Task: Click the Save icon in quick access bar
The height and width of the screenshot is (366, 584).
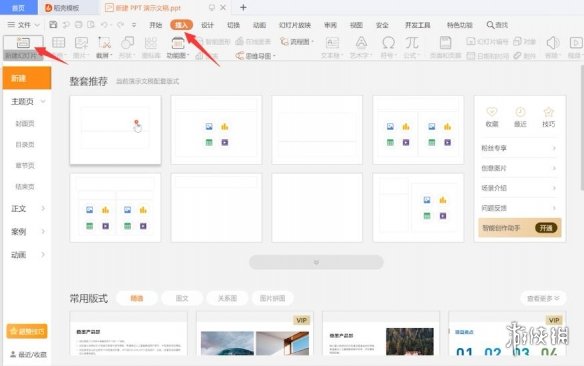Action: [53, 25]
